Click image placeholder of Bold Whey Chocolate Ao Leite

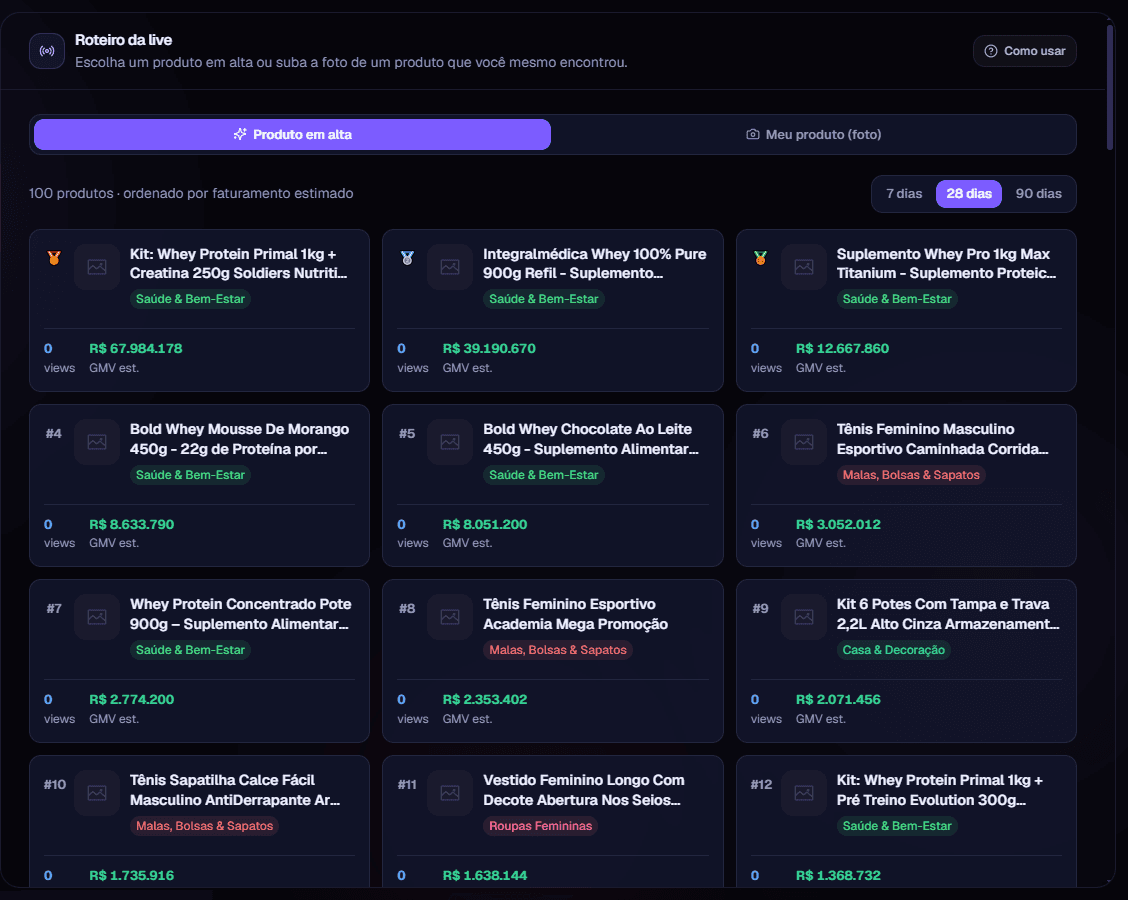click(x=450, y=442)
